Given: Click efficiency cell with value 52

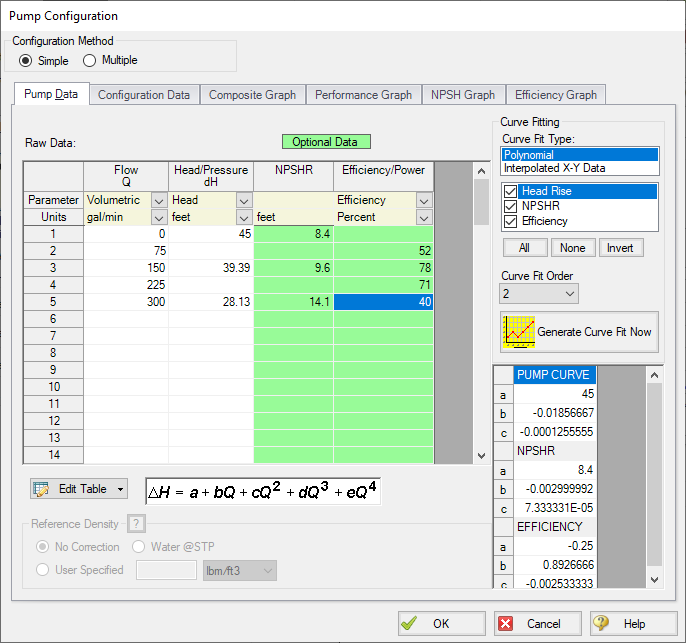Looking at the screenshot, I should point(383,251).
